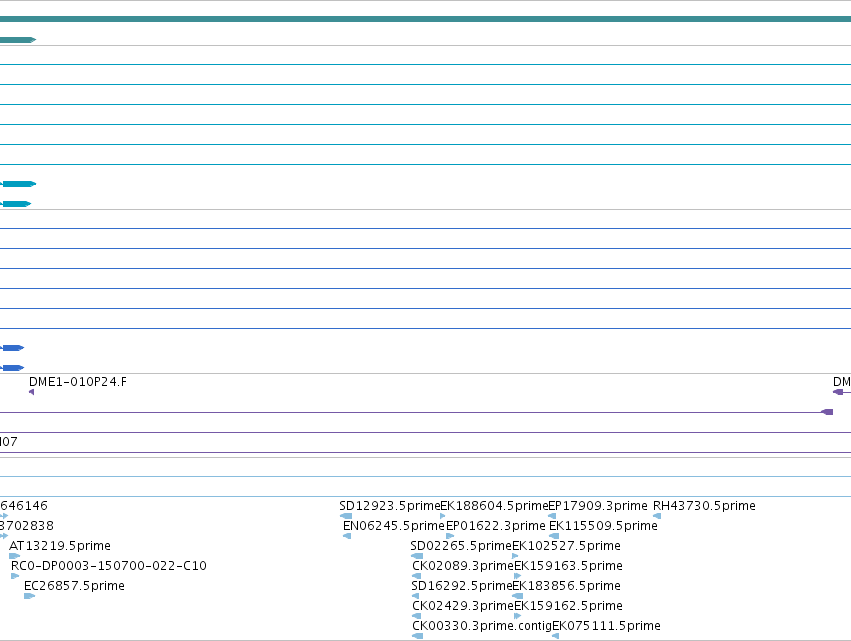The image size is (851, 641).
Task: Select the SD02265.5prime EST label
Action: click(x=461, y=546)
